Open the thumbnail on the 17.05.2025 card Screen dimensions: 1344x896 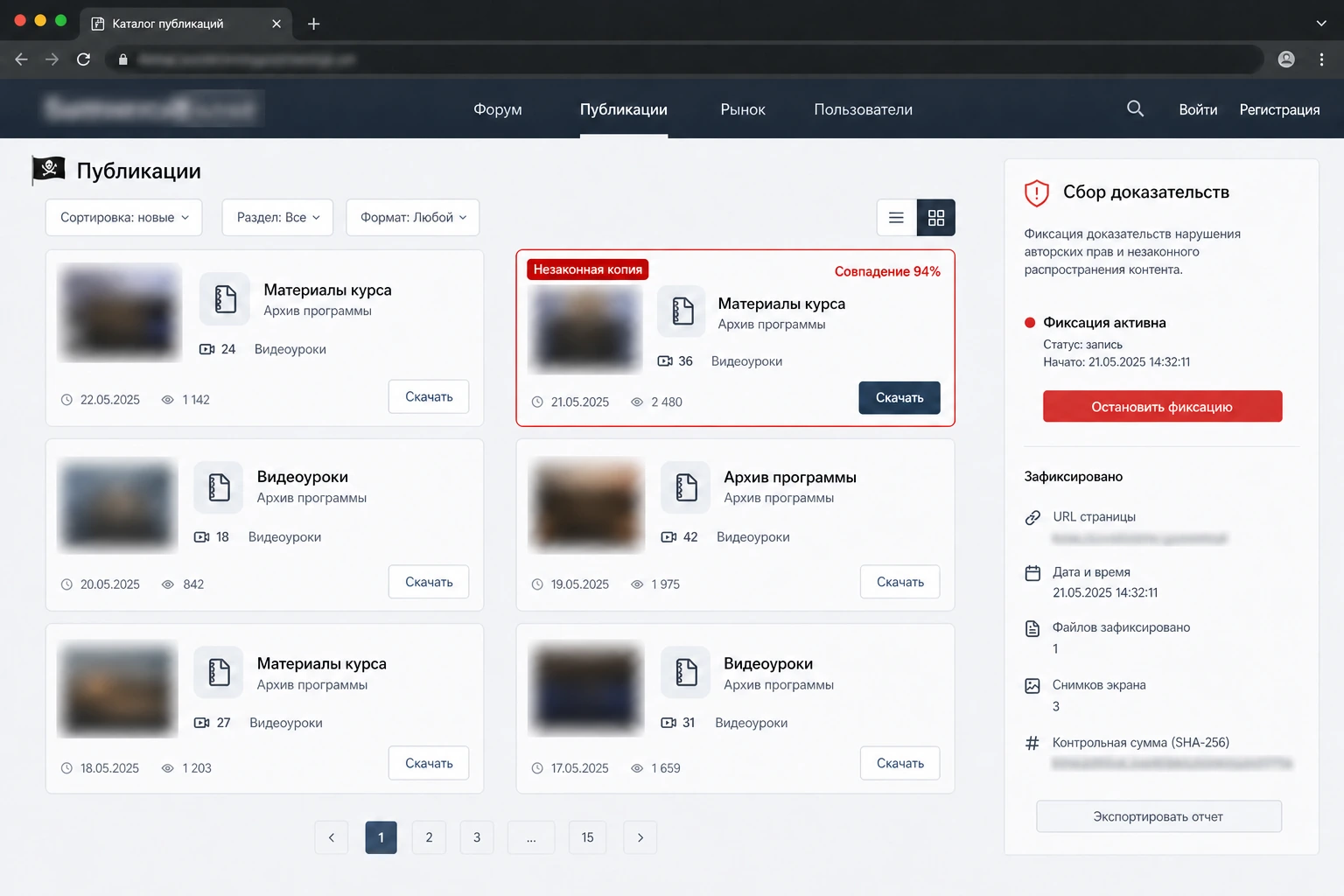(x=586, y=689)
